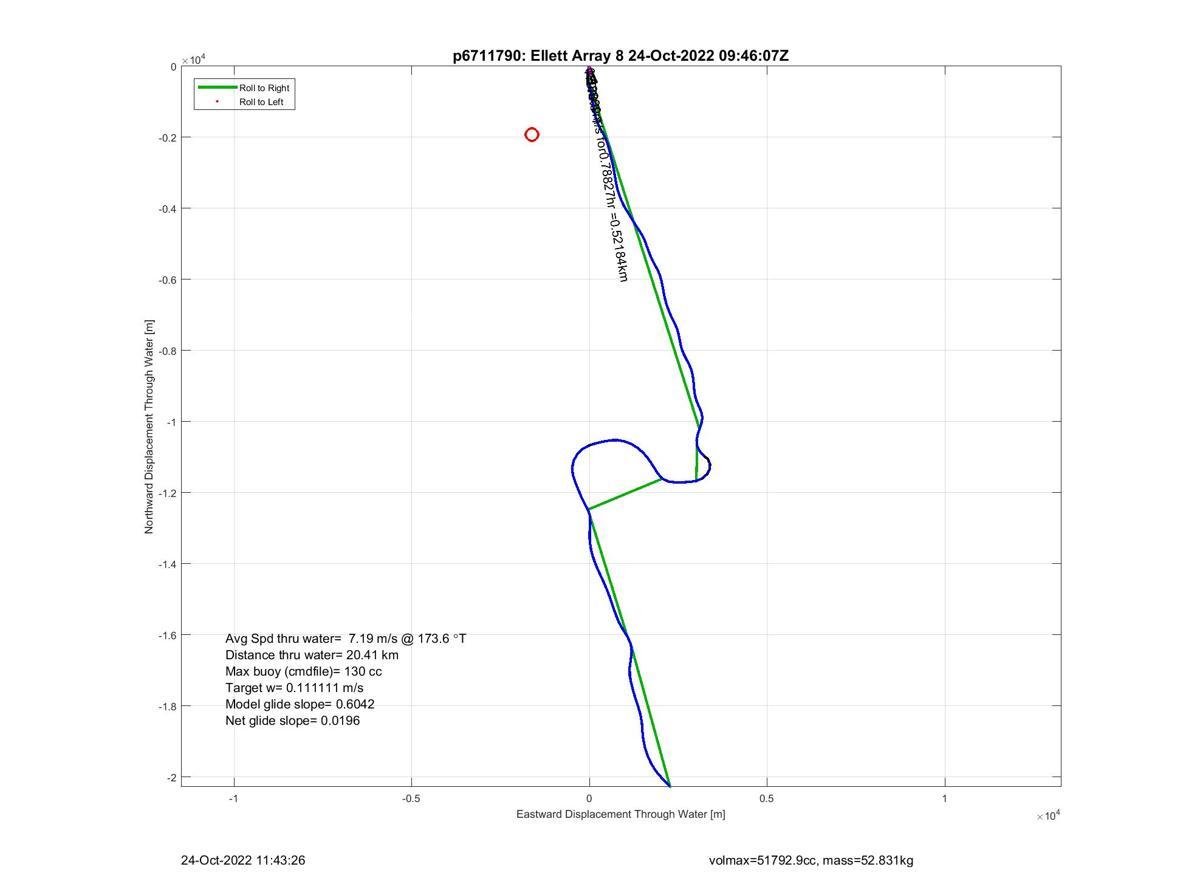Click the y-axis tick label '-0.8'

click(x=167, y=351)
